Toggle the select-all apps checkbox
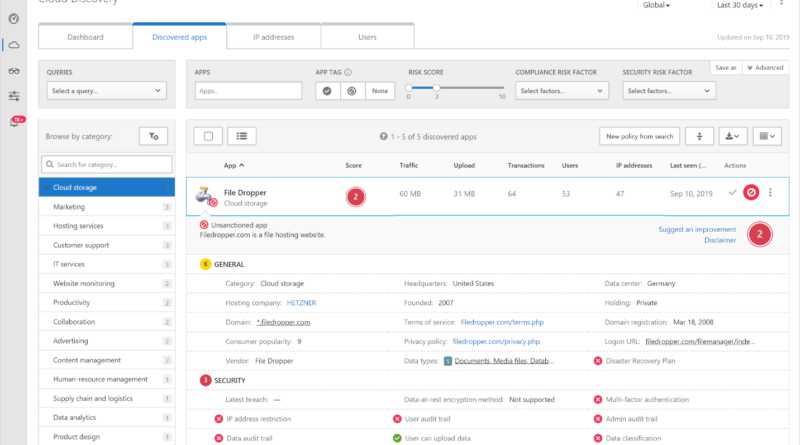This screenshot has width=800, height=445. point(208,136)
